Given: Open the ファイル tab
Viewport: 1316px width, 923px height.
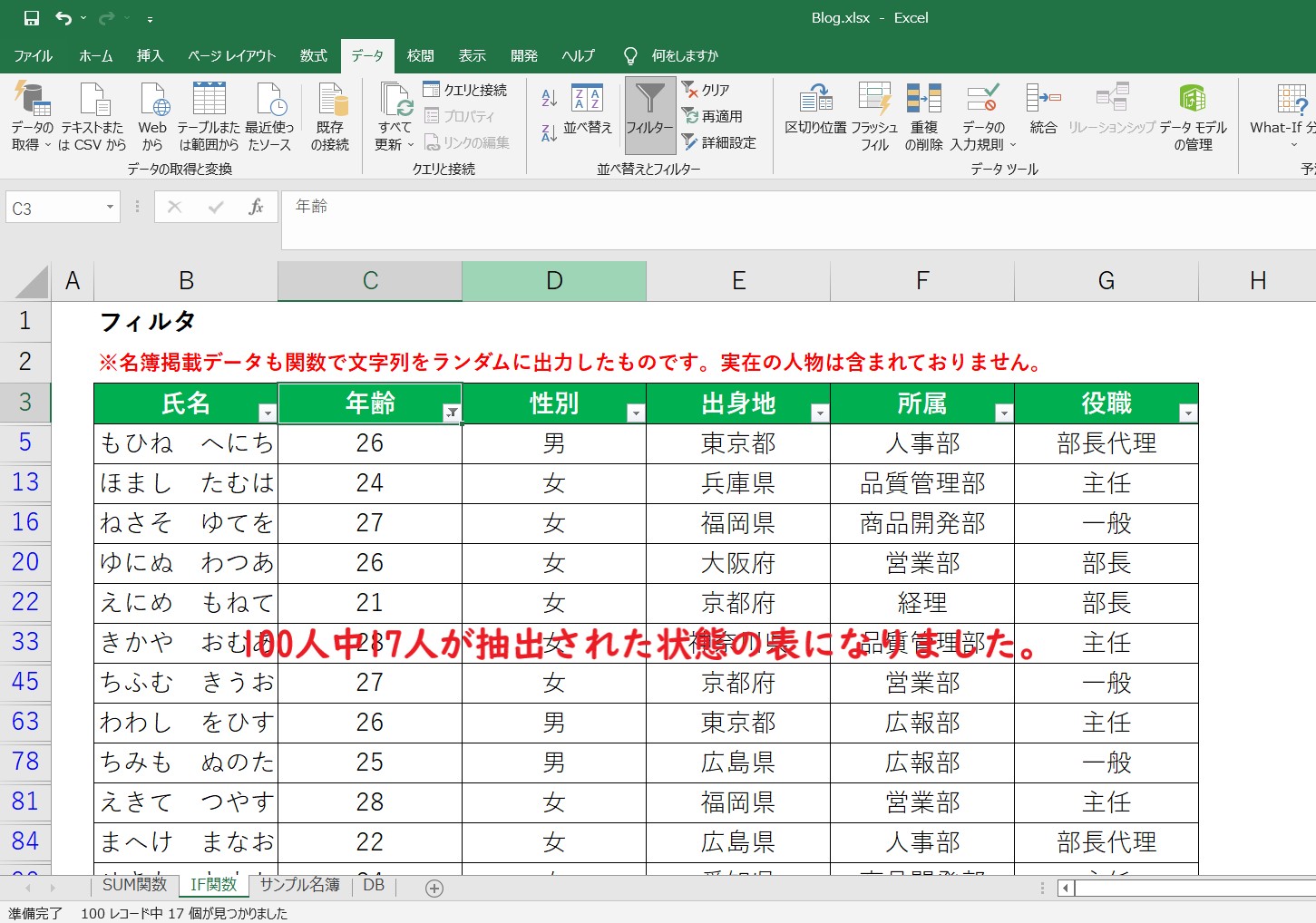Looking at the screenshot, I should click(34, 56).
